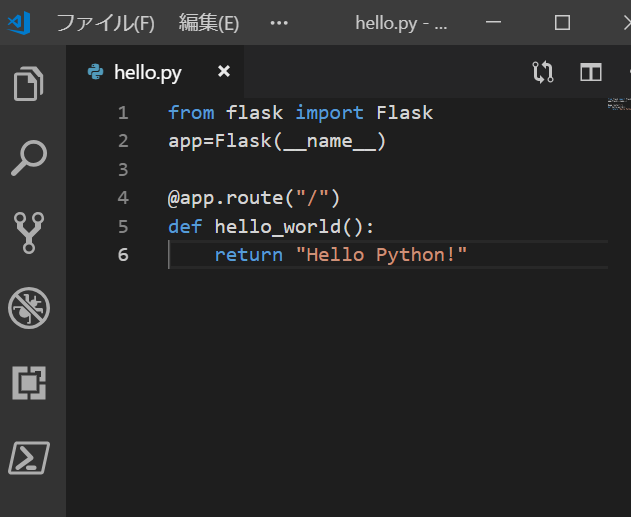Viewport: 631px width, 517px height.
Task: Open the Extensions view
Action: tap(30, 383)
